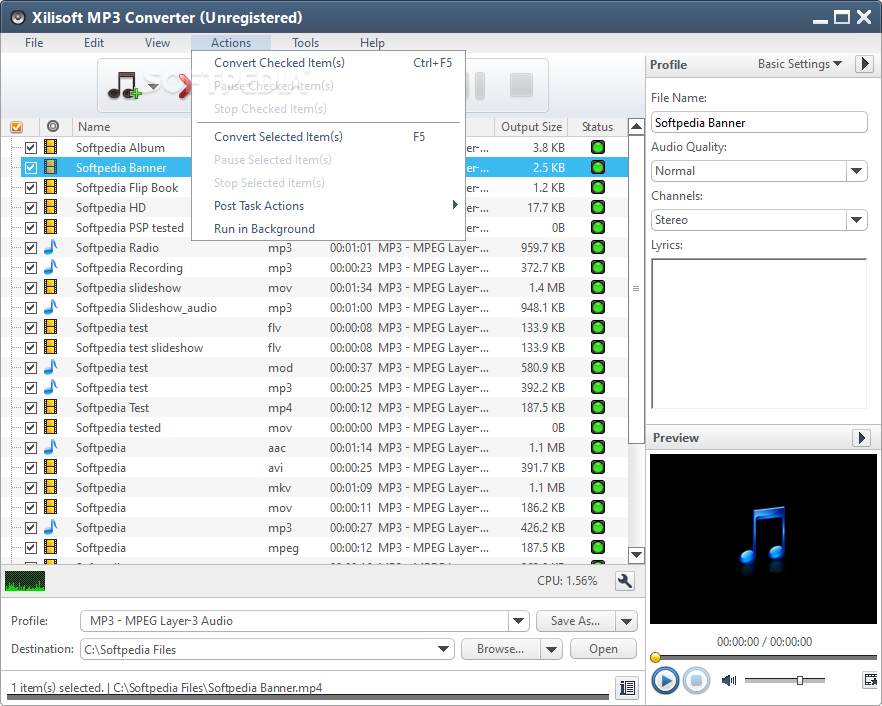Click the music note icon of Softpedia Recording
The image size is (882, 706).
pyautogui.click(x=51, y=268)
